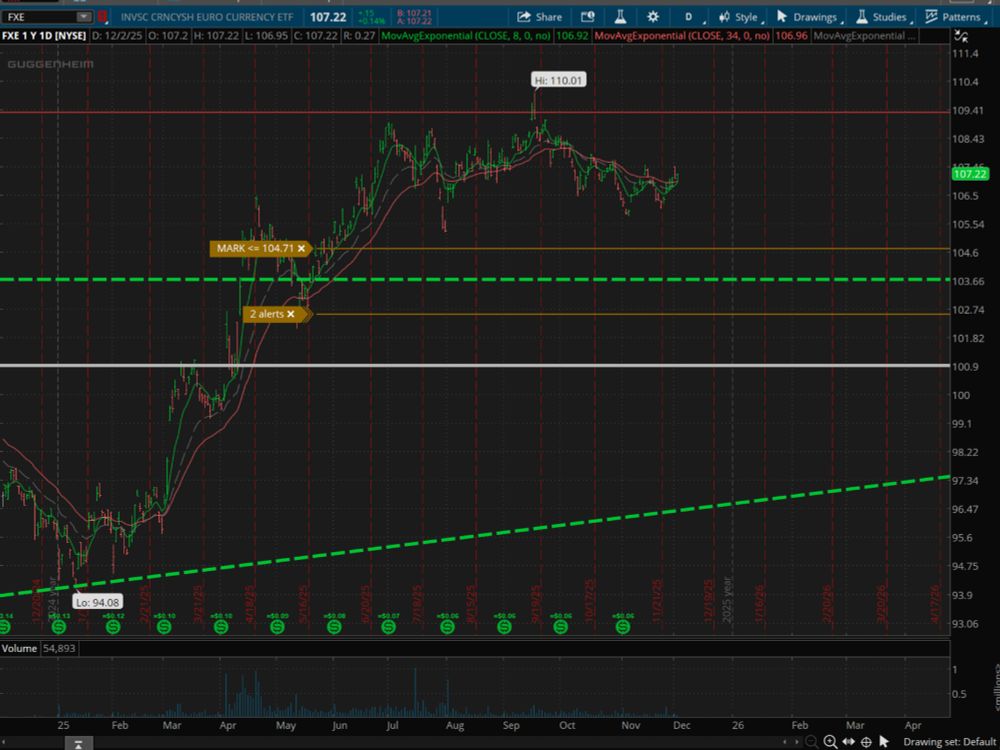Click the FXE symbol input field

(38, 17)
